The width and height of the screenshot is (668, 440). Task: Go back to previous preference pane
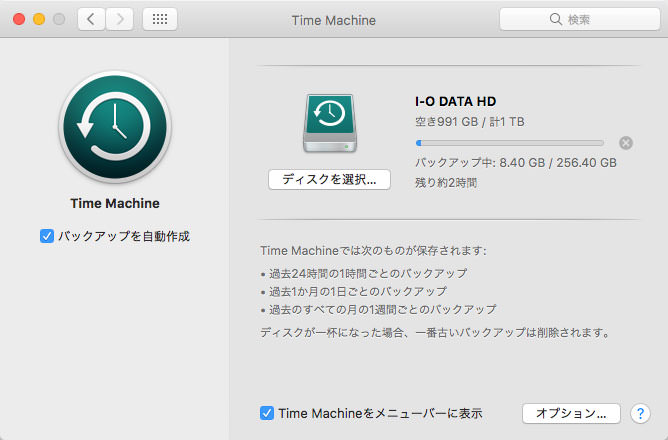coord(92,19)
